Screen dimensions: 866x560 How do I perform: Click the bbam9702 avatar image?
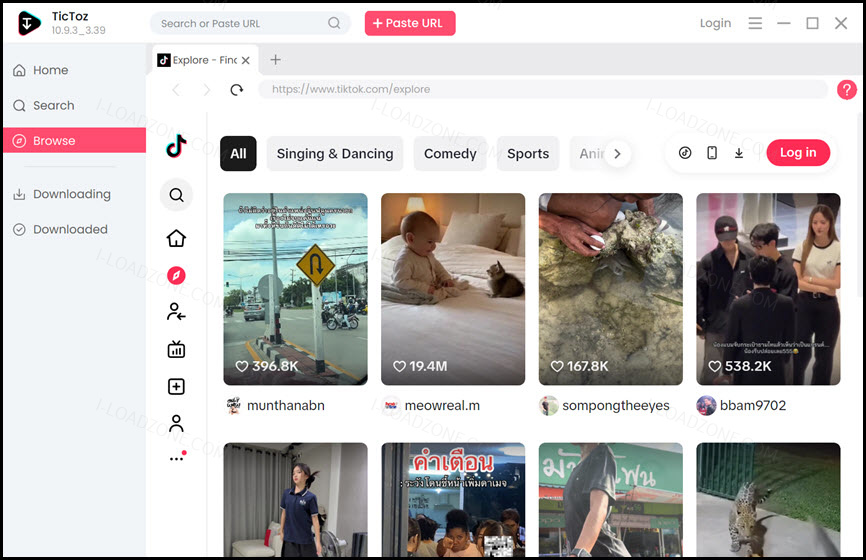pos(706,405)
